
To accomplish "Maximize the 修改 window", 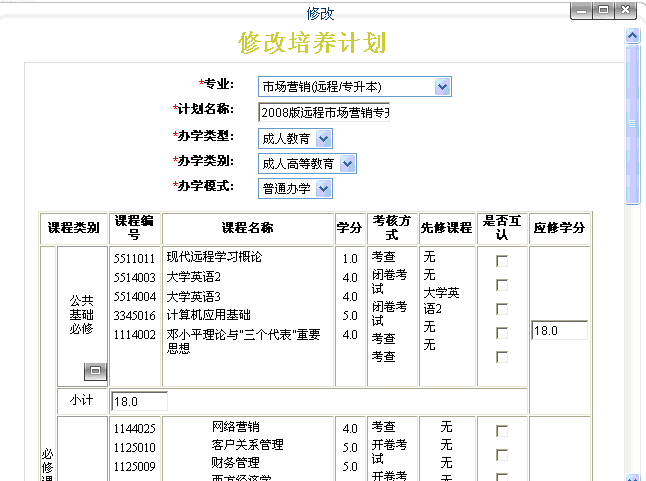I will pos(603,10).
